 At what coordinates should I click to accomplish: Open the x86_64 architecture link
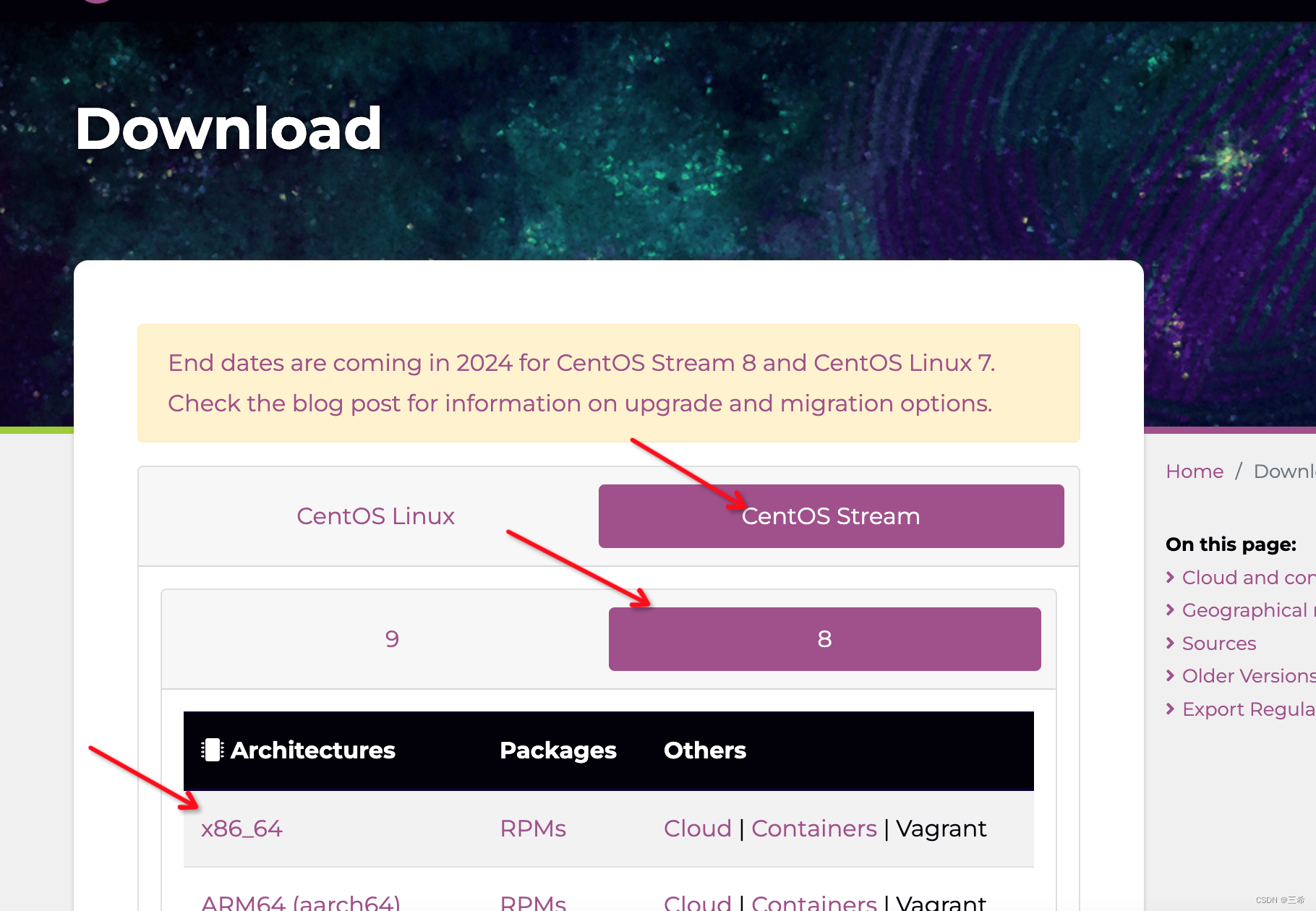pos(242,829)
